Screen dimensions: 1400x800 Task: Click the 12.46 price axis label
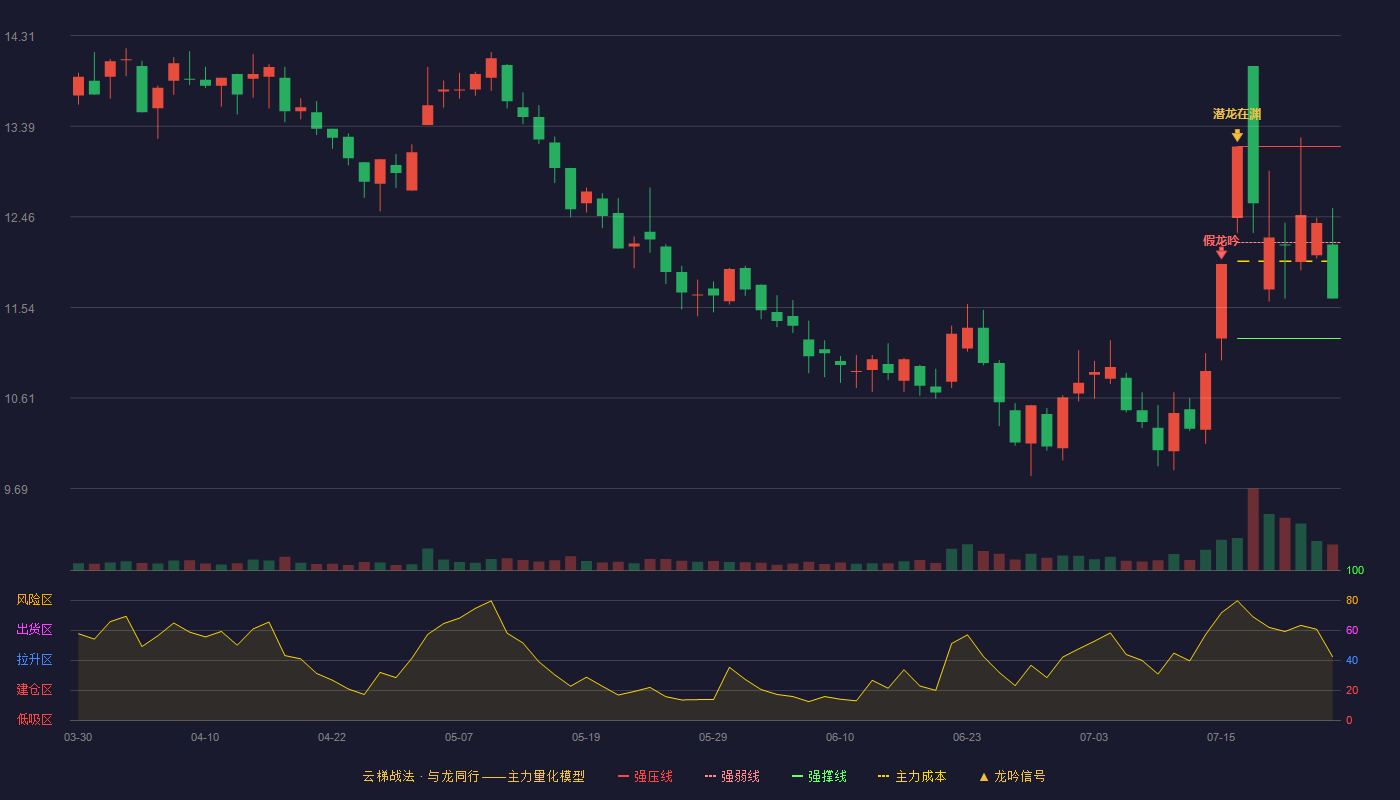(x=19, y=218)
